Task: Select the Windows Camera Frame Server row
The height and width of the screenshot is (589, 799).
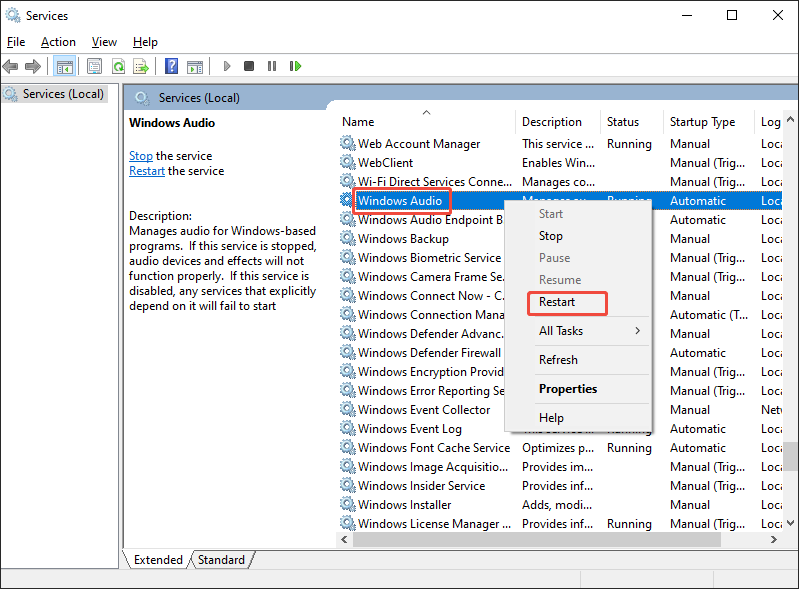Action: click(x=560, y=276)
